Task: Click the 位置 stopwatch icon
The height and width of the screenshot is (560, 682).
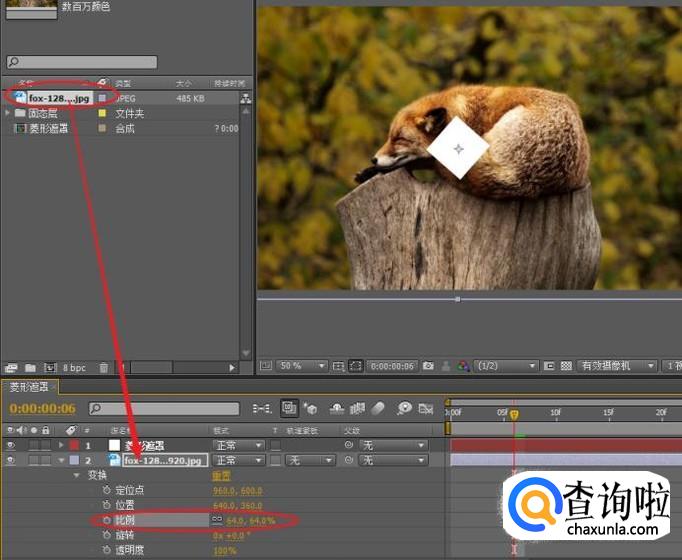Action: [106, 505]
